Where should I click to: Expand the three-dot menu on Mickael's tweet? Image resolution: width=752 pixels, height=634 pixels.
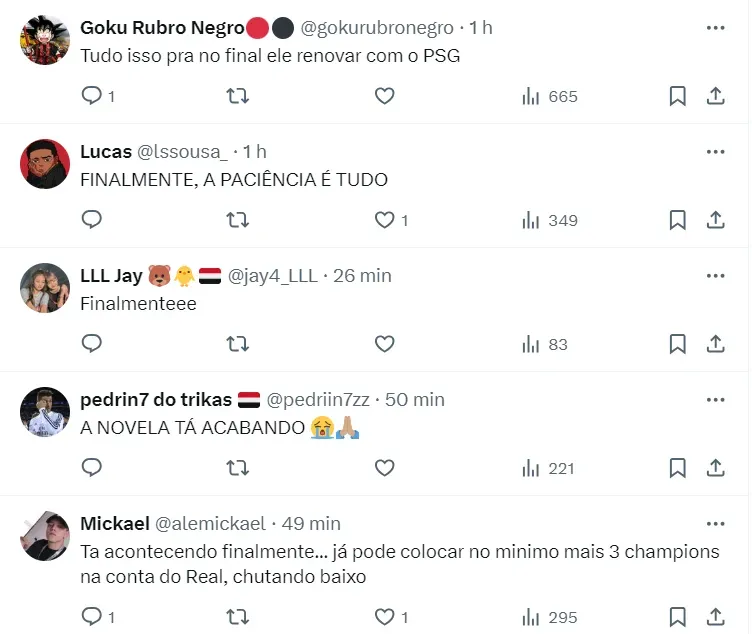(x=715, y=524)
